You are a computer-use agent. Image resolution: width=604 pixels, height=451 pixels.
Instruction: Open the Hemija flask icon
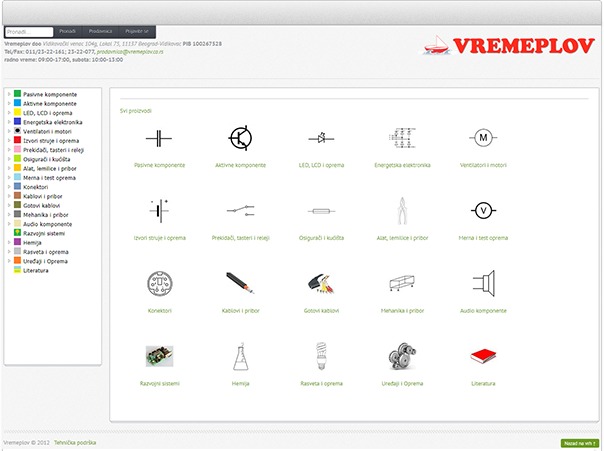click(240, 355)
